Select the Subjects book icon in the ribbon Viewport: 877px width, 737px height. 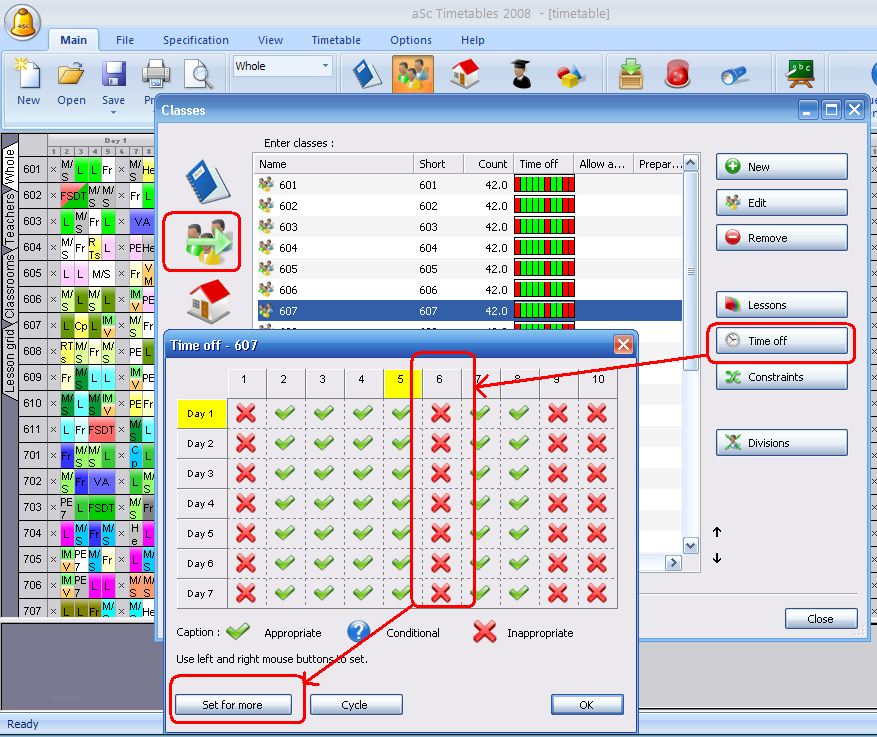click(366, 74)
